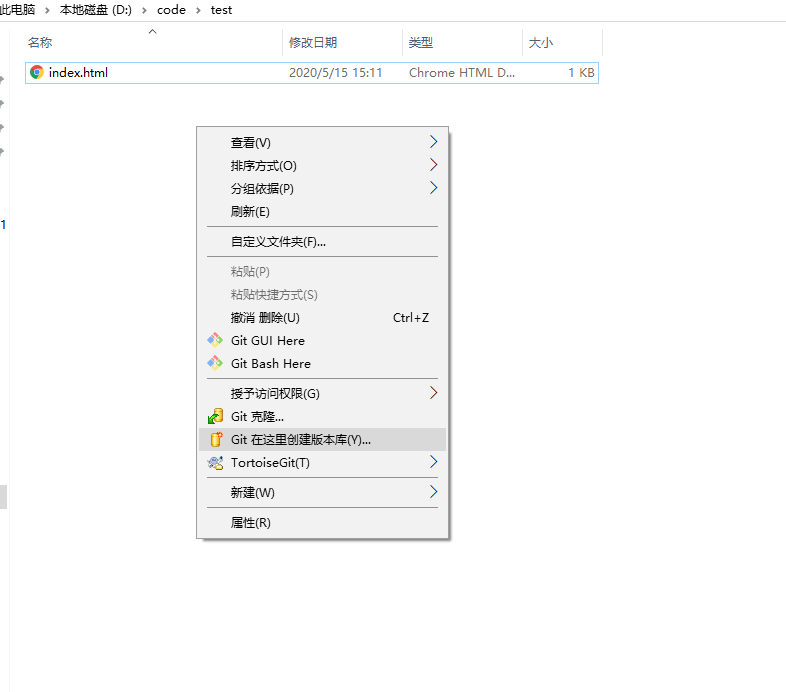Click the Ctrl+Z shortcut label
This screenshot has width=786, height=692.
coord(411,318)
